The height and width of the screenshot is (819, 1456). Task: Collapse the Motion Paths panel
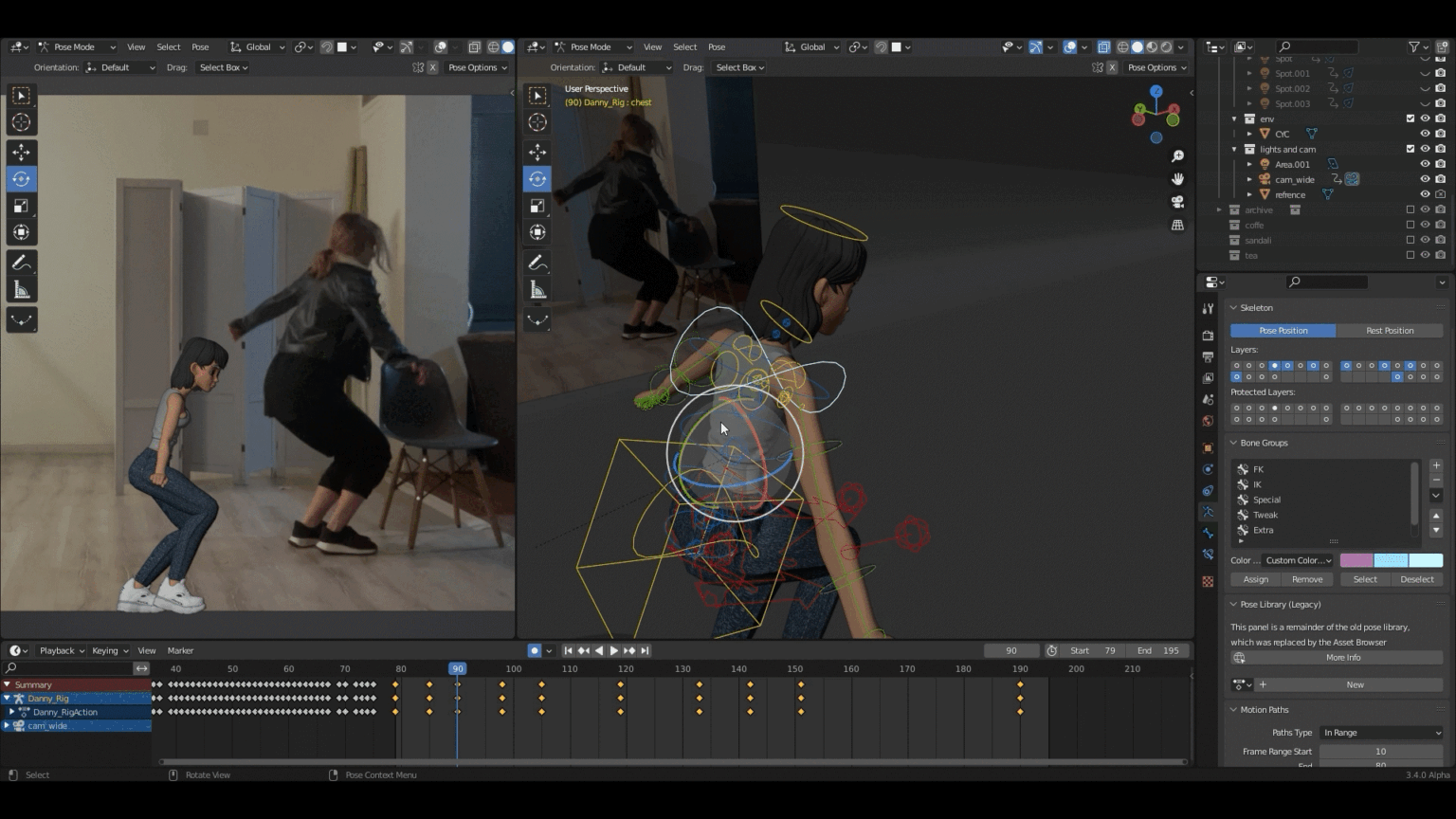click(1233, 710)
